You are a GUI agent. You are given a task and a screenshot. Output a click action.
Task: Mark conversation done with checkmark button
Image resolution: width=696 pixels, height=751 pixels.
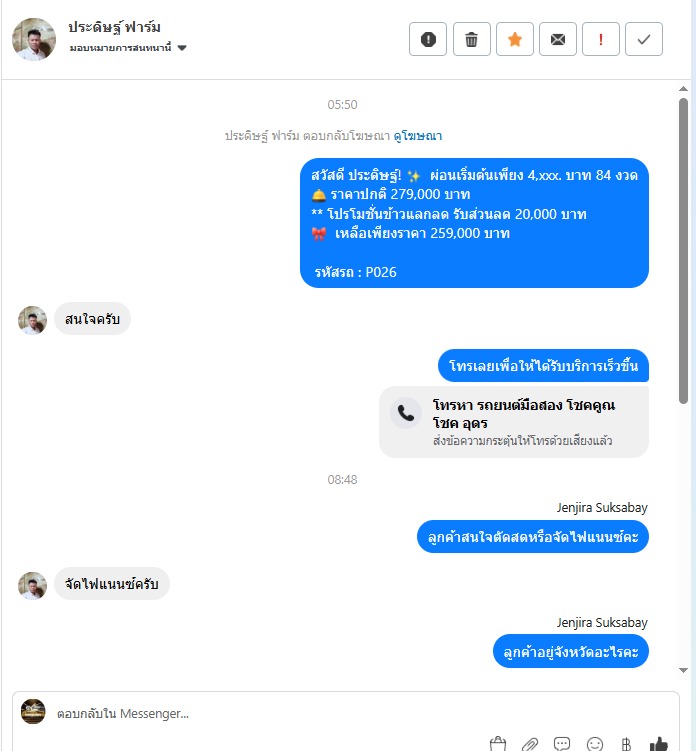pyautogui.click(x=644, y=39)
